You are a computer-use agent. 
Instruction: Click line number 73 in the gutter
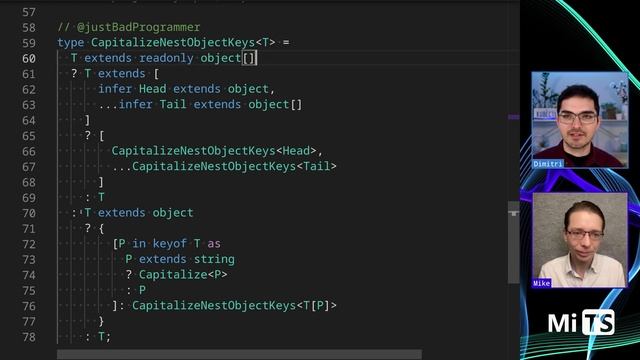pyautogui.click(x=29, y=260)
